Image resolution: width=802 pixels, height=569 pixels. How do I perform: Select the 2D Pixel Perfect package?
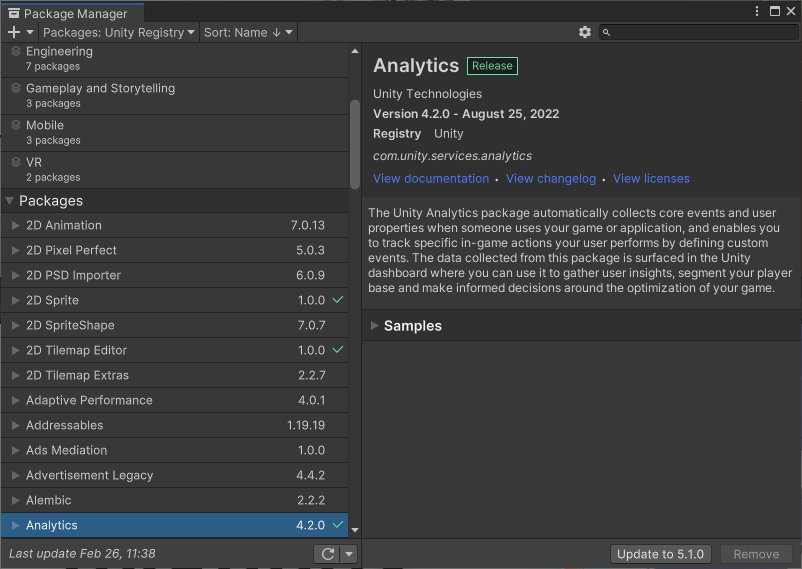click(x=174, y=250)
